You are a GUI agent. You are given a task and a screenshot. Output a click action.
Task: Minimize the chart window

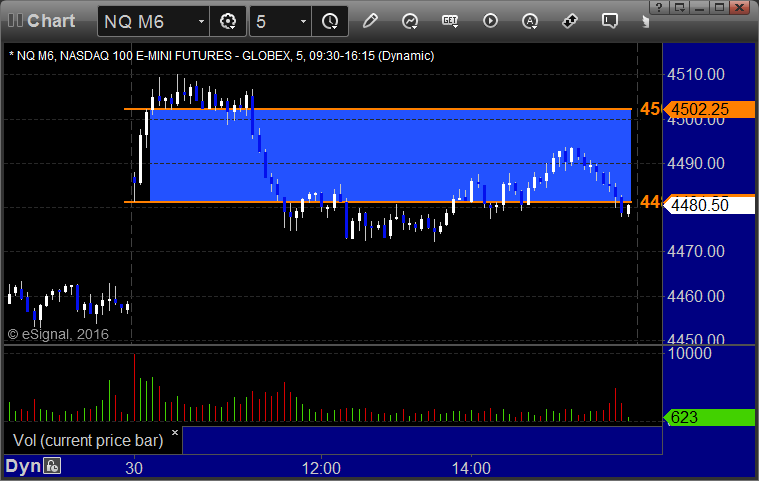pos(699,7)
